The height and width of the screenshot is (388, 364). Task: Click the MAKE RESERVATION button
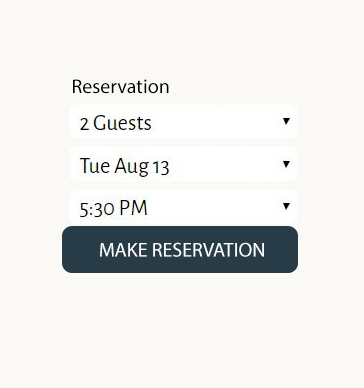[x=180, y=249]
